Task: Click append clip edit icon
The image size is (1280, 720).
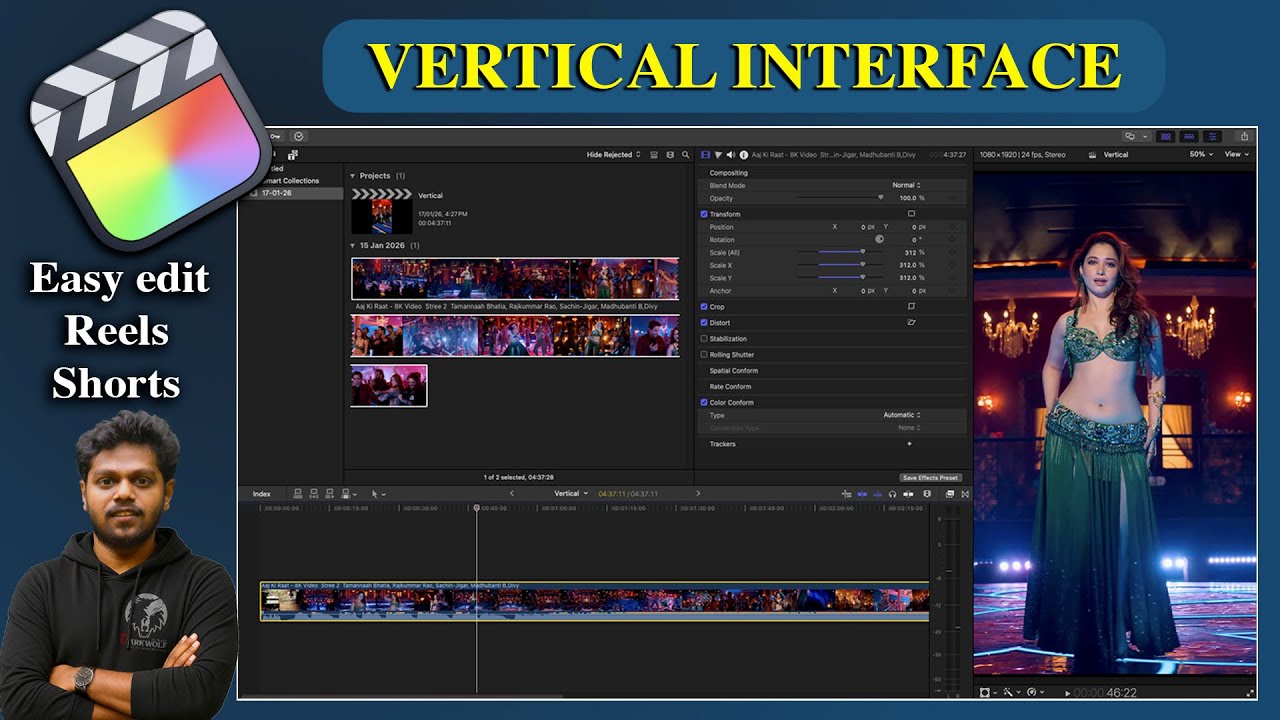Action: (x=330, y=494)
